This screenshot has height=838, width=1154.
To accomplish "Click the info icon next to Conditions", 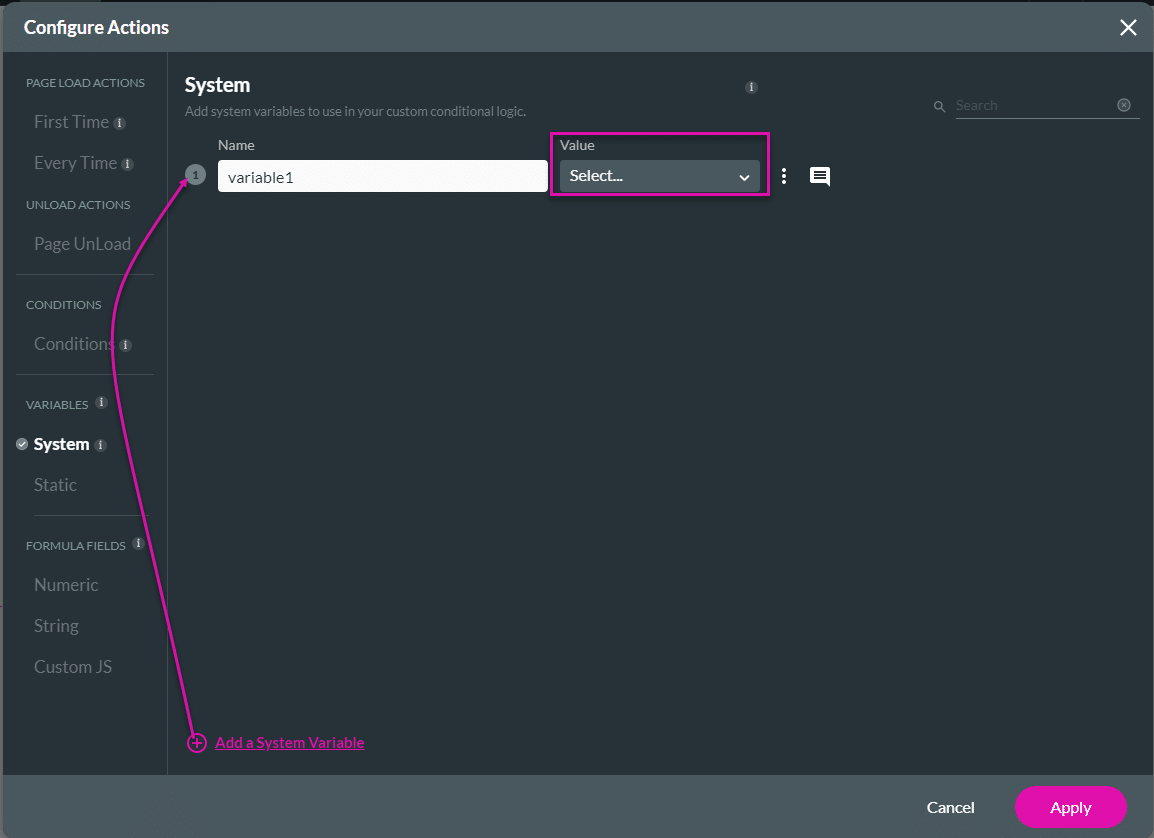I will point(126,344).
